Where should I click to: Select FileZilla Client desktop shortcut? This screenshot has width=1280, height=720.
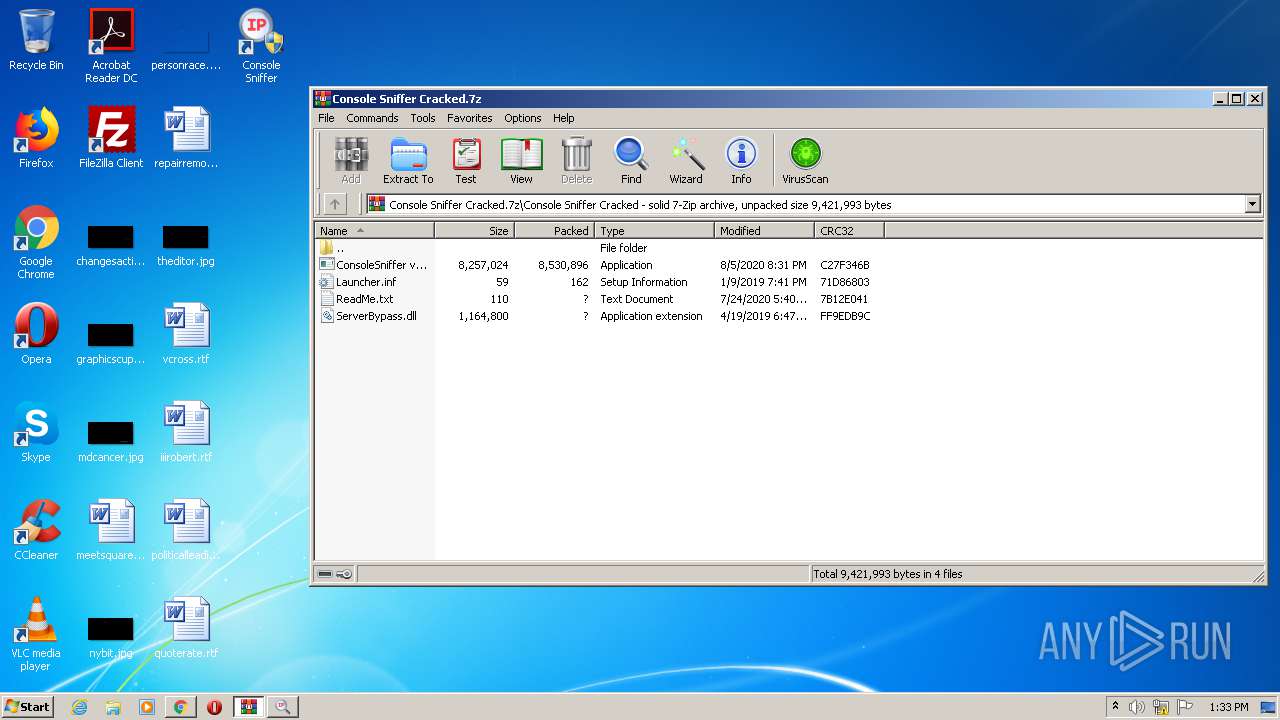(111, 138)
